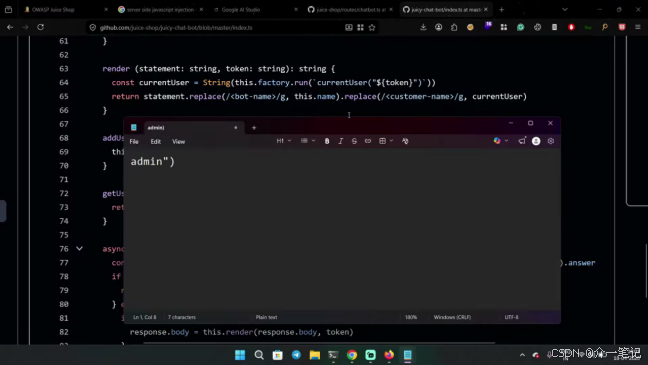The width and height of the screenshot is (648, 365).
Task: Open the H1 heading dropdown in Notepad
Action: [284, 141]
